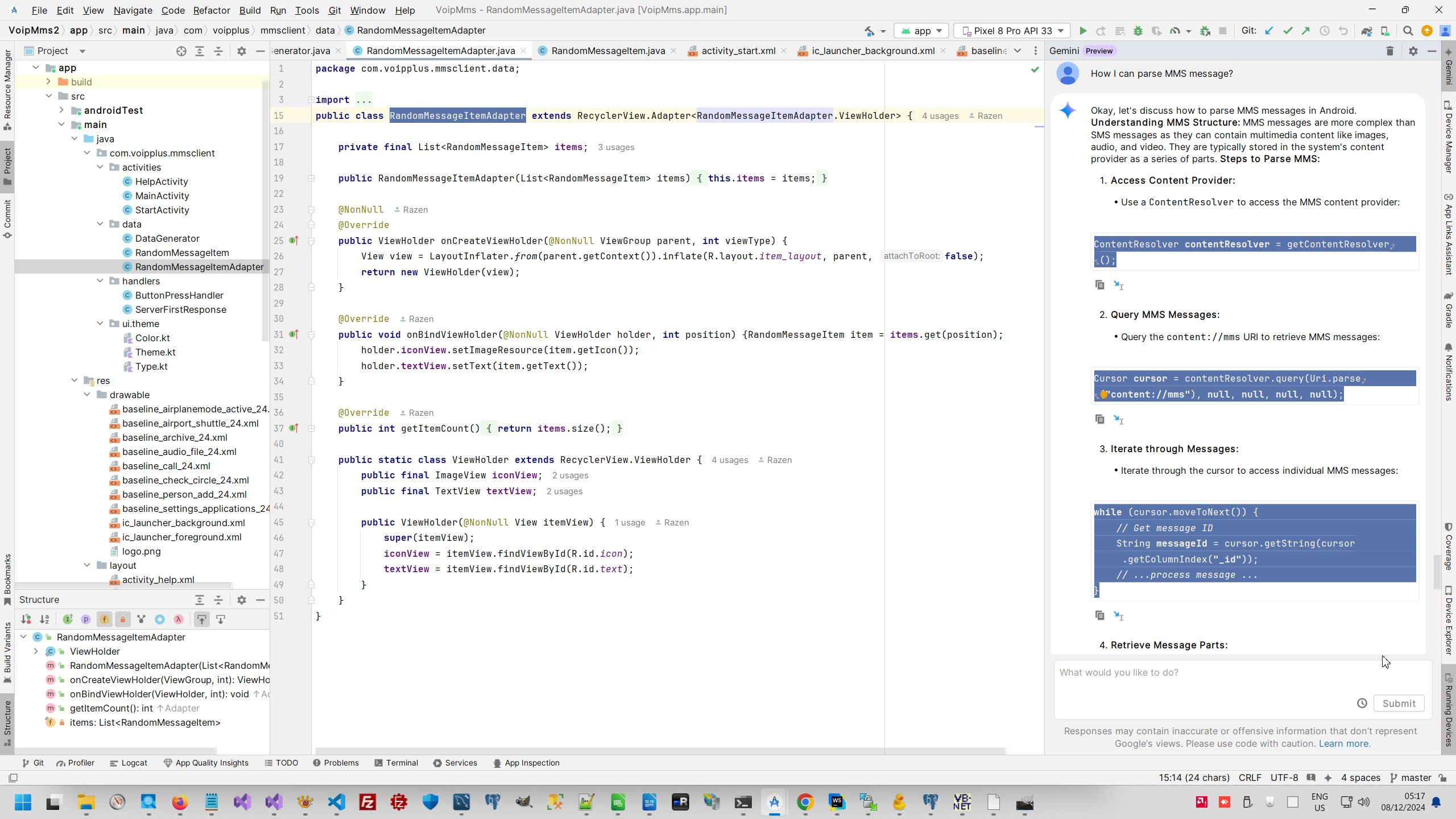Open the Refactor menu
The height and width of the screenshot is (819, 1456).
[211, 10]
